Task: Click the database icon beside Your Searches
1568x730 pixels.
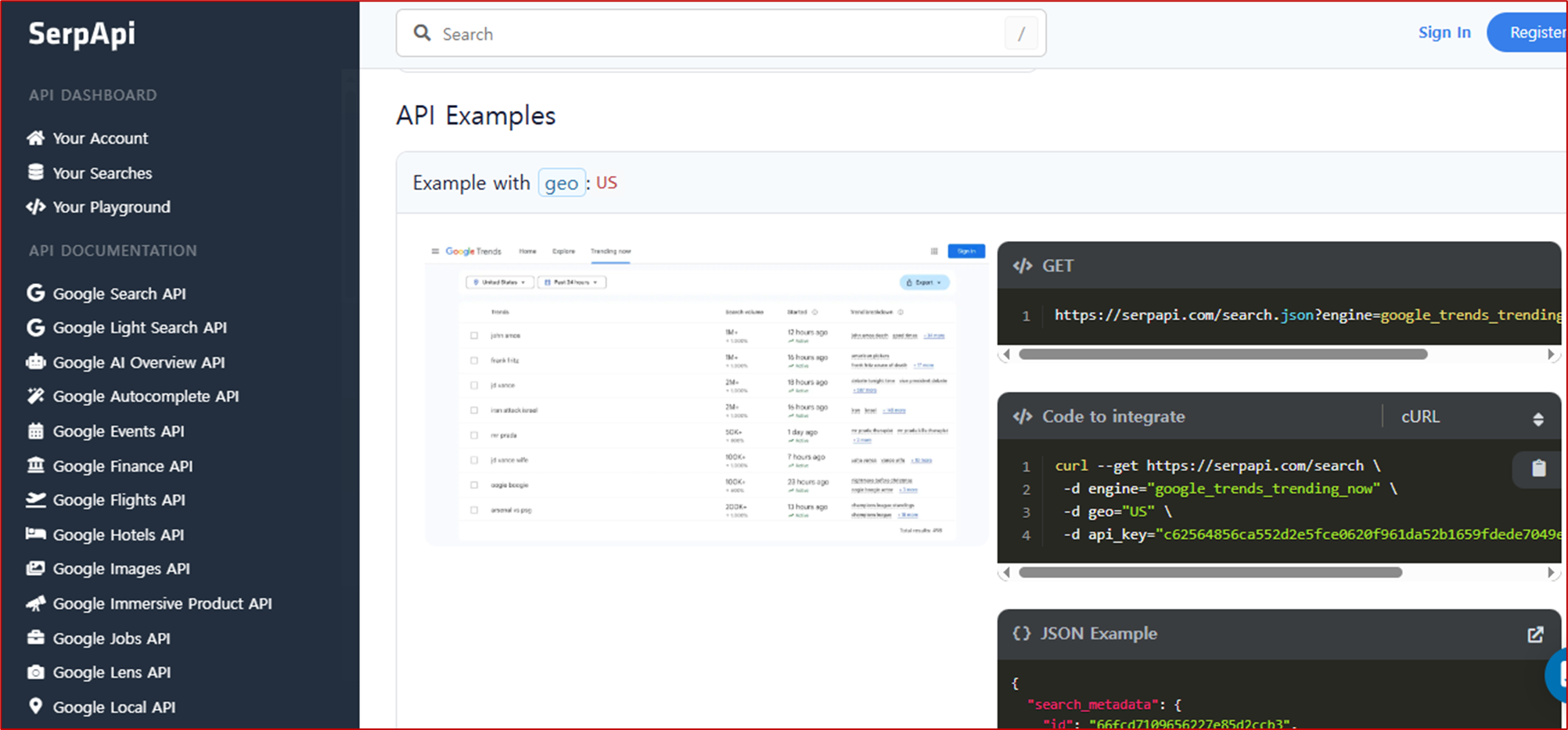Action: click(x=35, y=172)
